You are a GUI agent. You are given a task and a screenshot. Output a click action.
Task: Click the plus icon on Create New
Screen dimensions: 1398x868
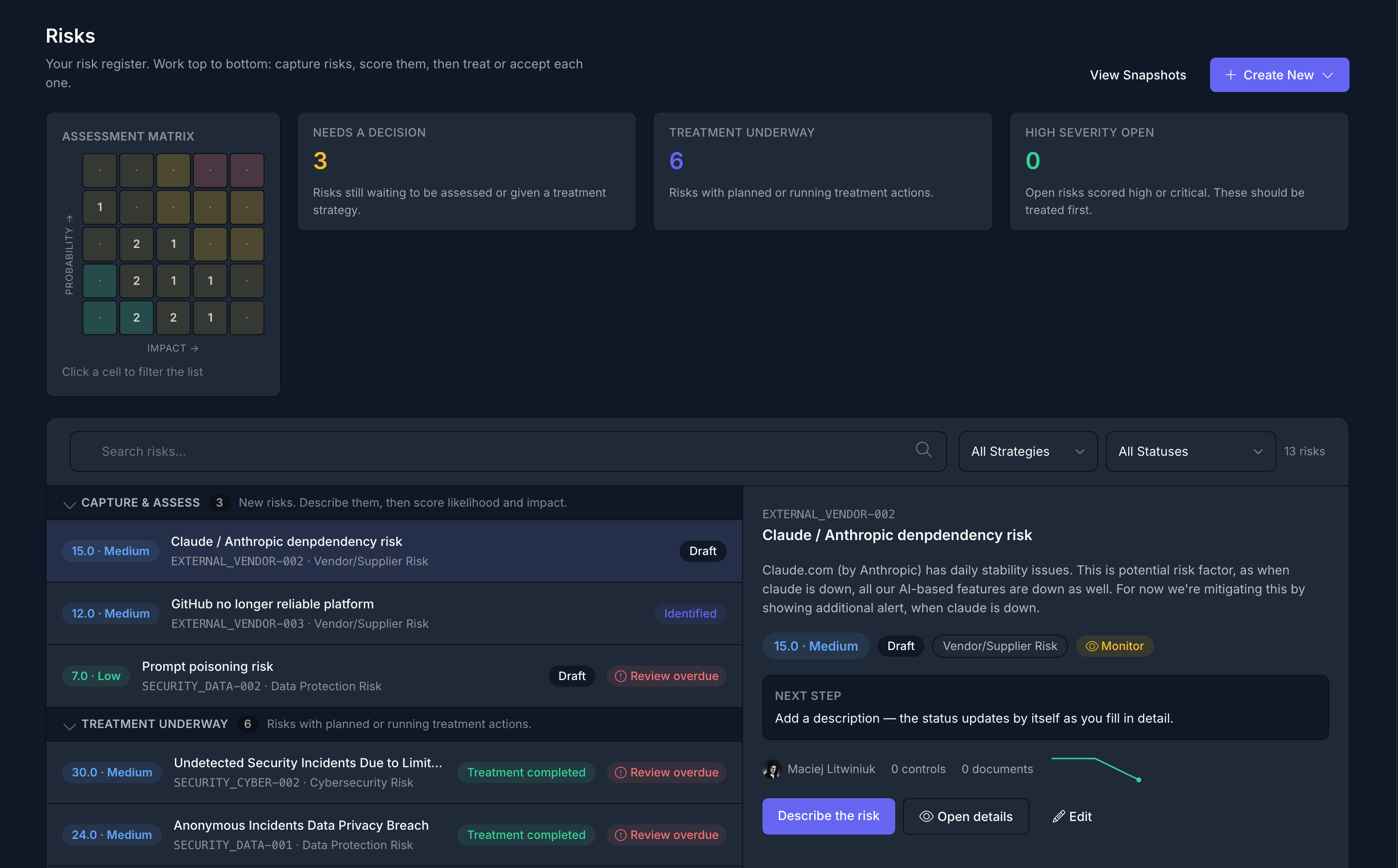[1230, 75]
